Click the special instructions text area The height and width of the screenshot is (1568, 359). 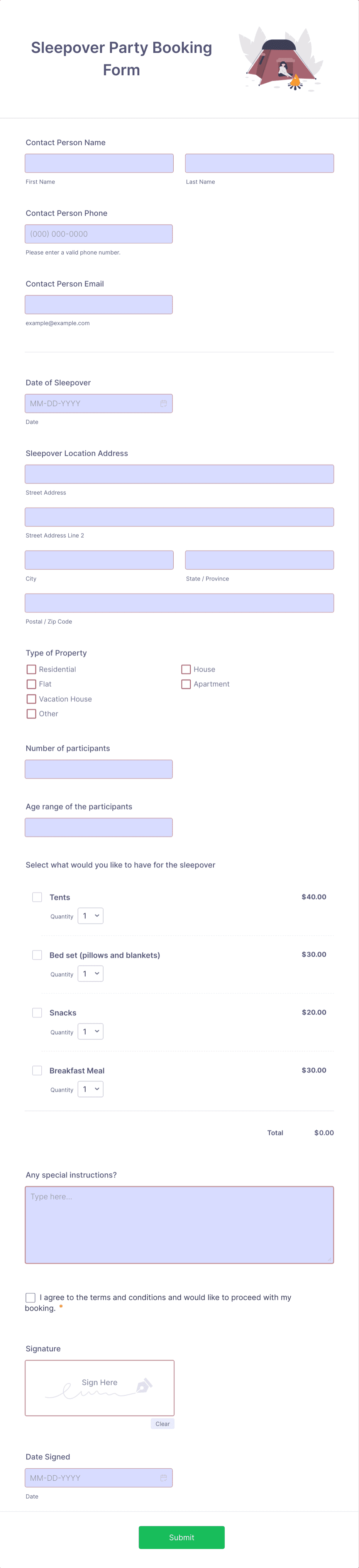179,1224
